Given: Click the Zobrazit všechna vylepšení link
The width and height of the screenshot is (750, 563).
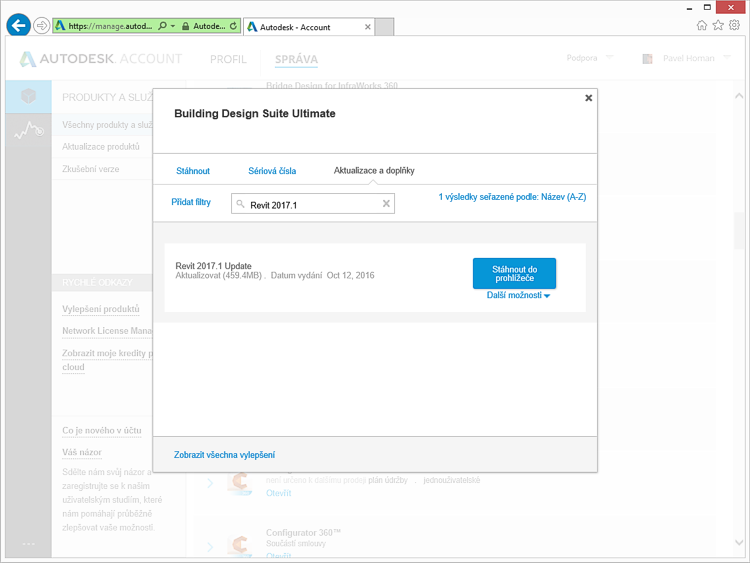Looking at the screenshot, I should click(224, 455).
